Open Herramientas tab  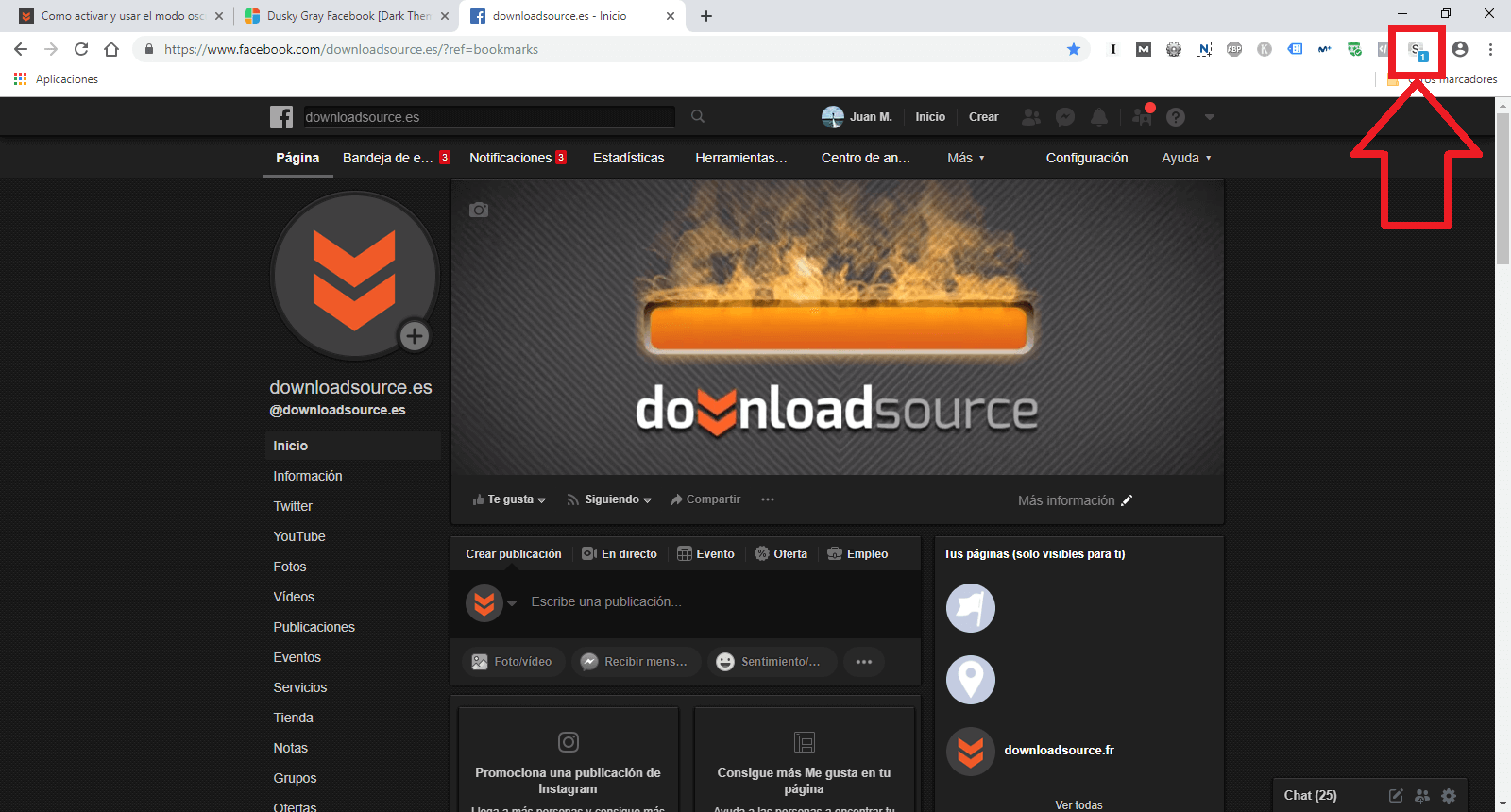point(740,158)
